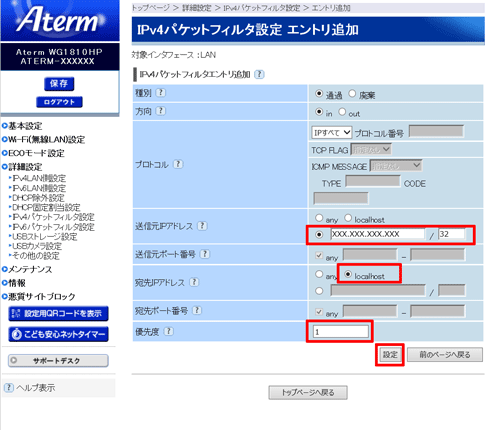Select any for source IP address

(x=319, y=218)
